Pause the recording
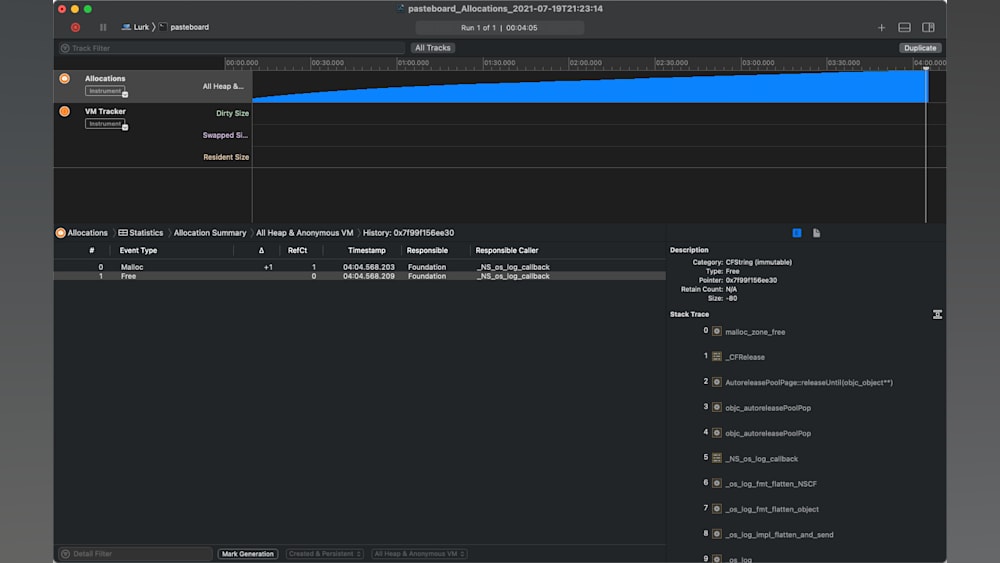Screen dimensions: 1000x563 click(x=103, y=27)
